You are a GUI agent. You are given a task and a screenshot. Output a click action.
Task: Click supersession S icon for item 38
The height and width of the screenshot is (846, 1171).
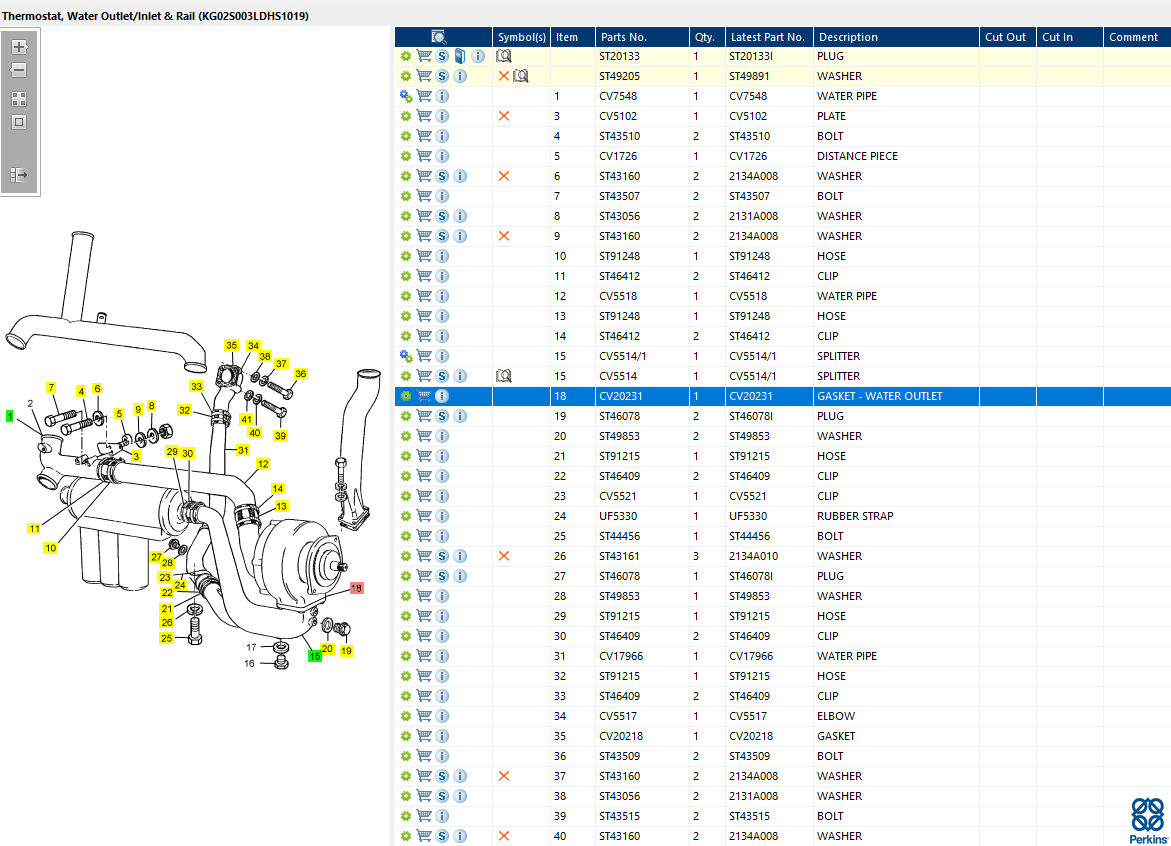442,796
